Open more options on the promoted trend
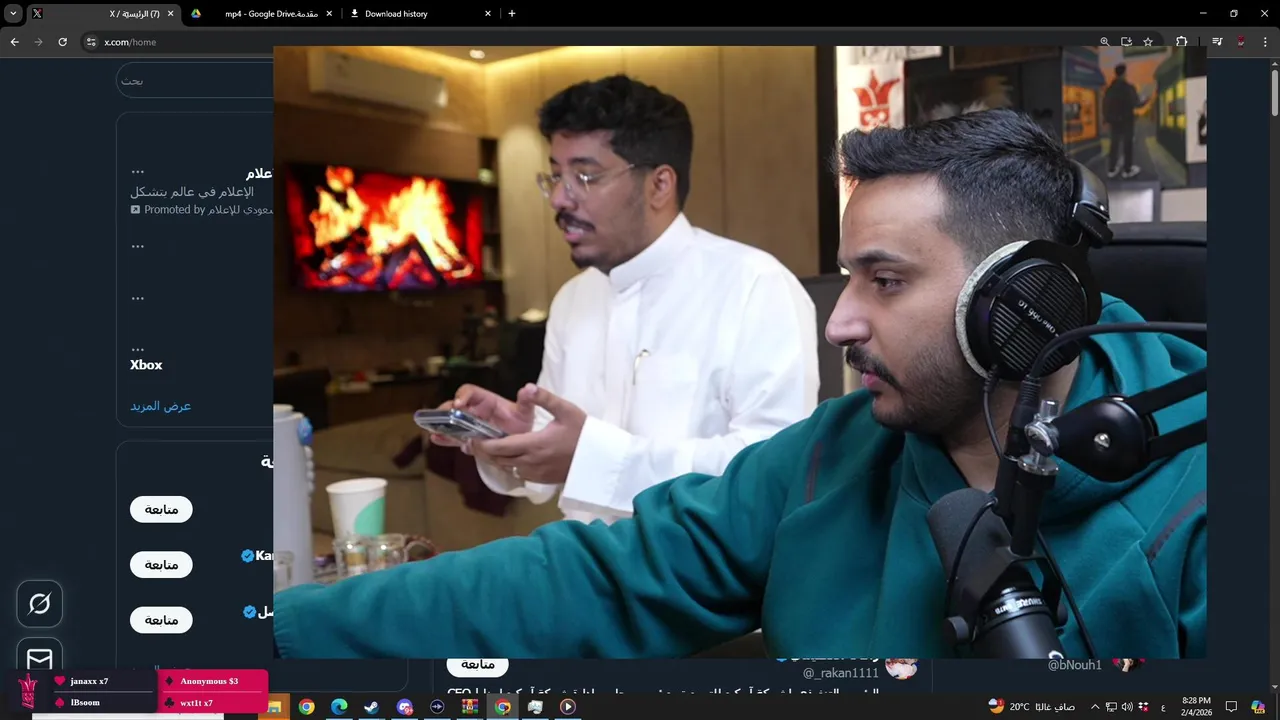Image resolution: width=1280 pixels, height=720 pixels. pos(138,172)
